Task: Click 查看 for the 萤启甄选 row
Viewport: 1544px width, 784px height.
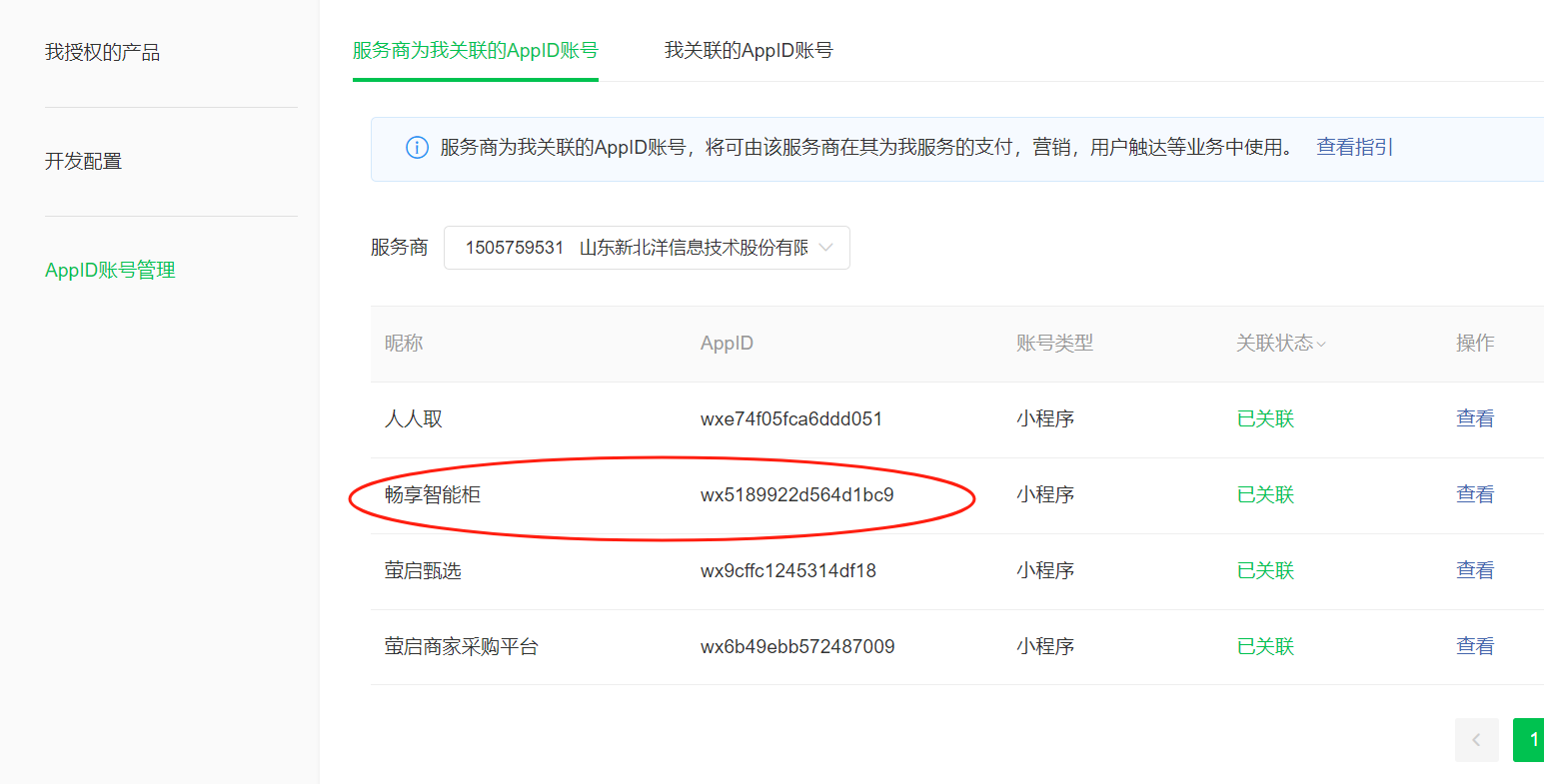Action: click(x=1475, y=570)
